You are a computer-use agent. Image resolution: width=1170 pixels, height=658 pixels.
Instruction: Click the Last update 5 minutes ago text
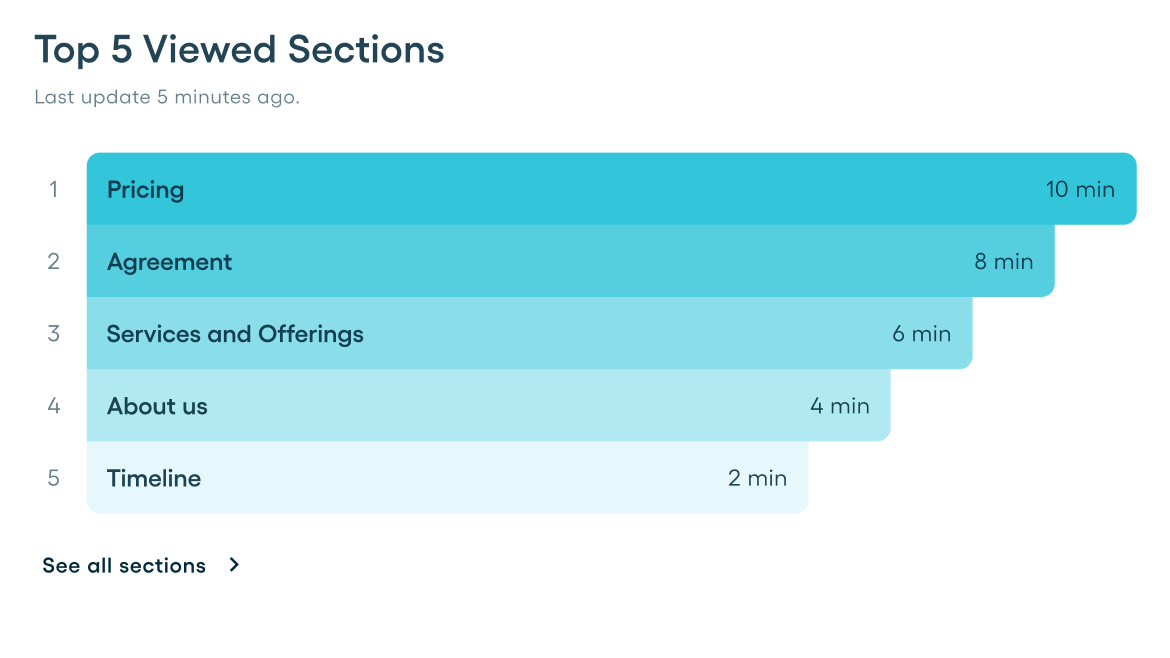[167, 98]
